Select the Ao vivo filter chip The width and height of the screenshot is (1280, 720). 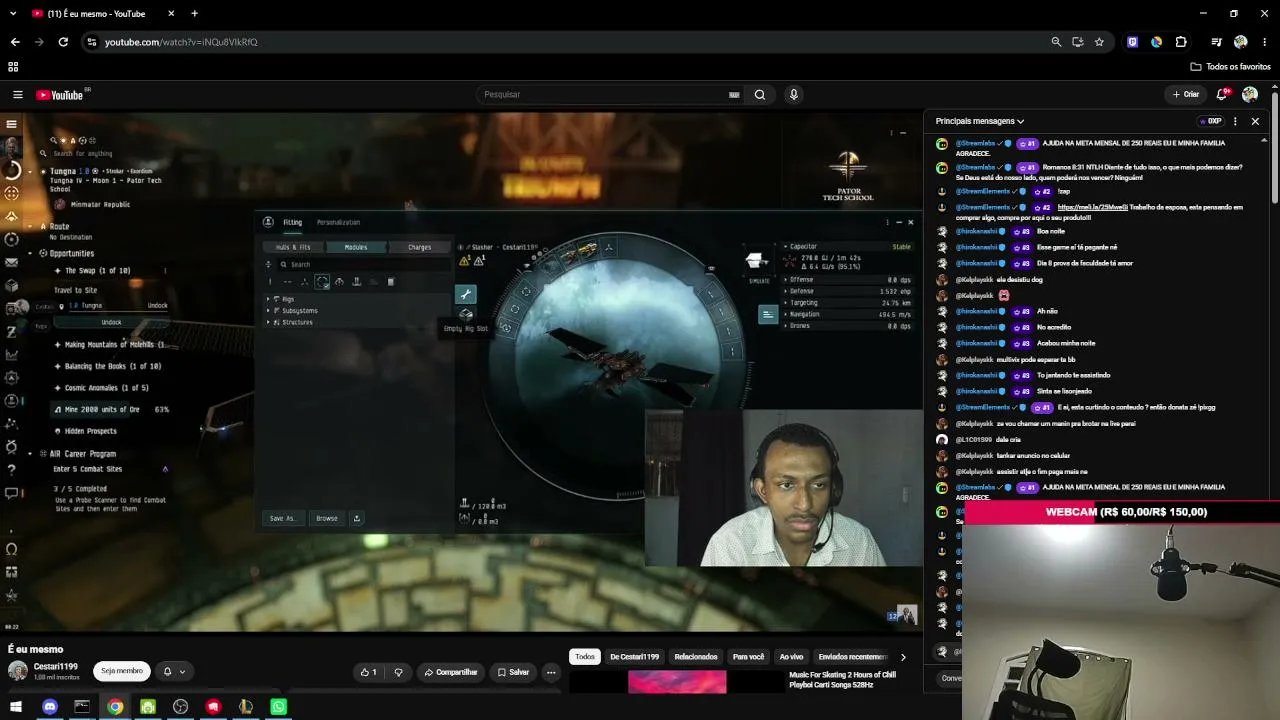[x=791, y=657]
